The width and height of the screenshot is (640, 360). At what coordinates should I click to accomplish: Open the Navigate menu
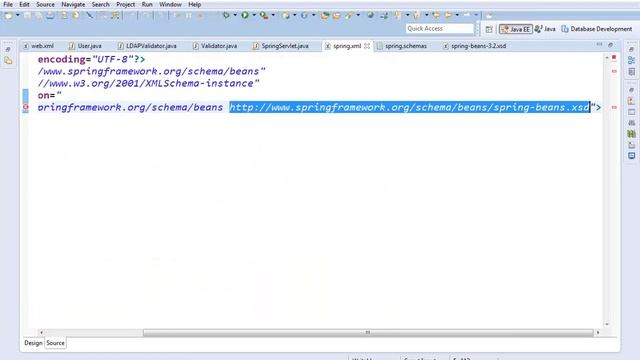tap(73, 4)
